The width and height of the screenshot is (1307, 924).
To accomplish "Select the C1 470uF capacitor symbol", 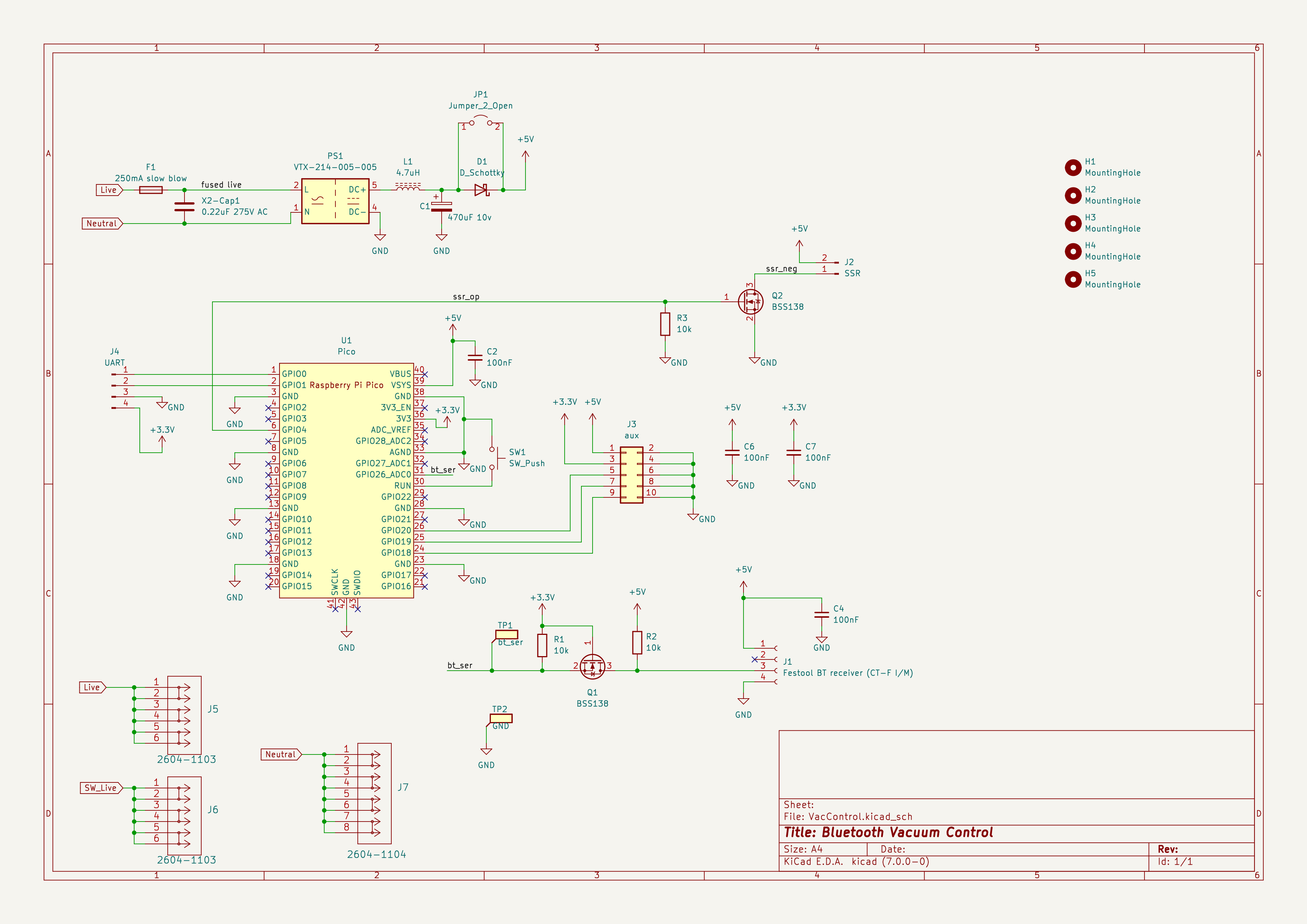I will 441,206.
